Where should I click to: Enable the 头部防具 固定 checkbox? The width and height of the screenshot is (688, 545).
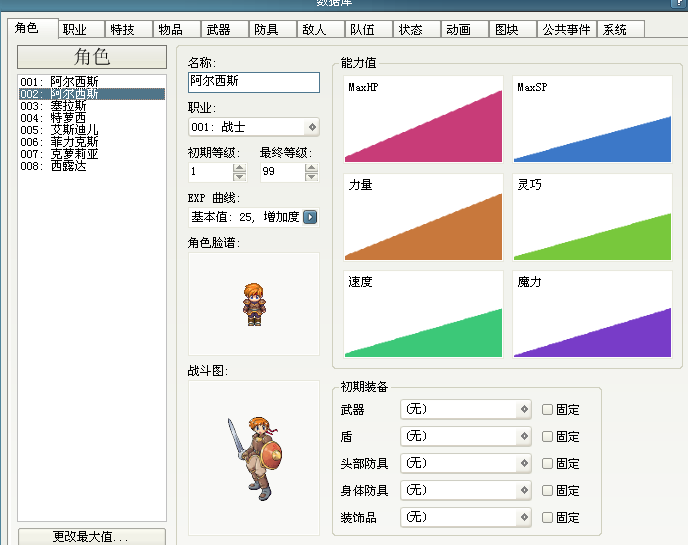[547, 463]
